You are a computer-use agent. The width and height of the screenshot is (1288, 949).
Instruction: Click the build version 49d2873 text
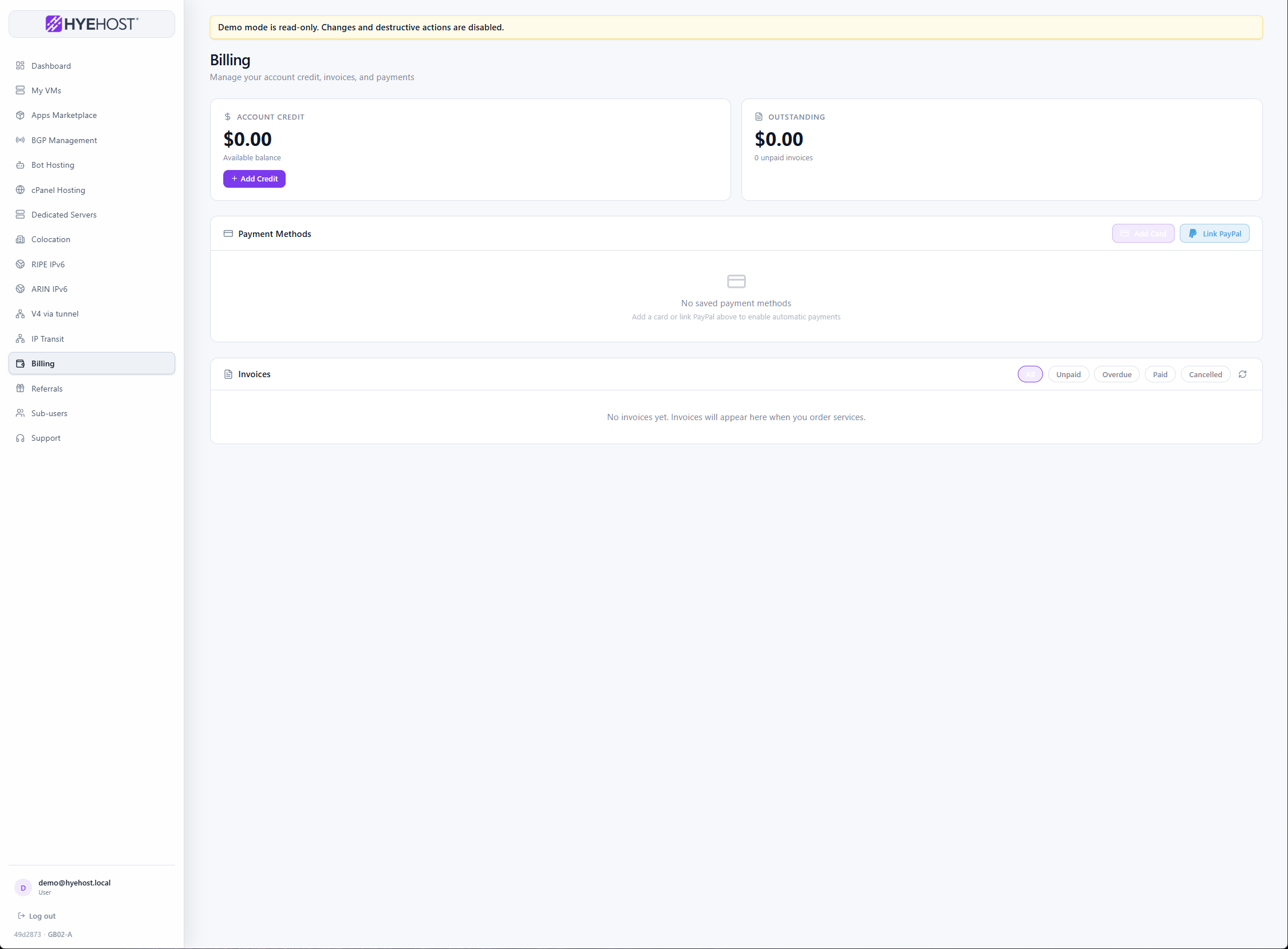coord(27,935)
